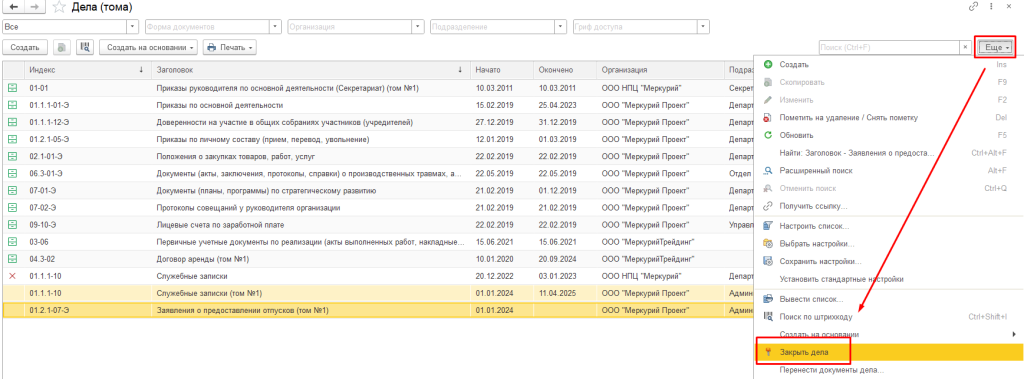
Task: Select row 'Лицевые счета по заработной плате'
Action: click(377, 225)
